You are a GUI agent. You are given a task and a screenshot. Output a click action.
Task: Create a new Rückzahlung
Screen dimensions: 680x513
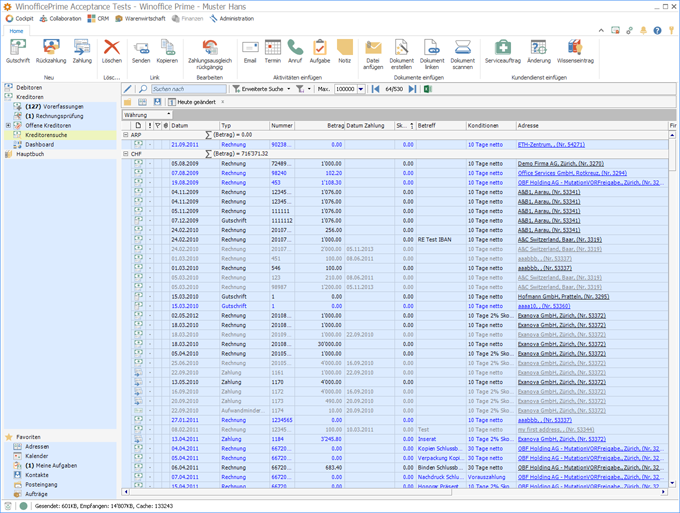(x=51, y=51)
